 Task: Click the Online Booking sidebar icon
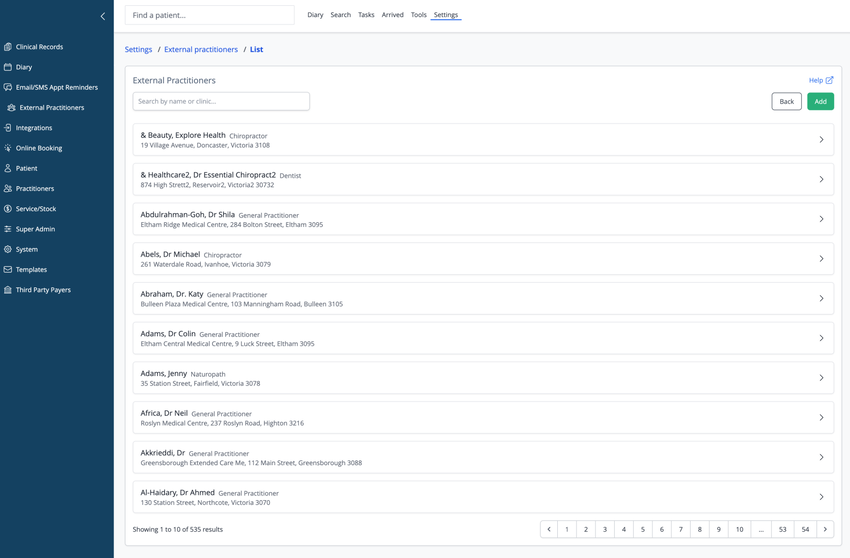pyautogui.click(x=8, y=148)
